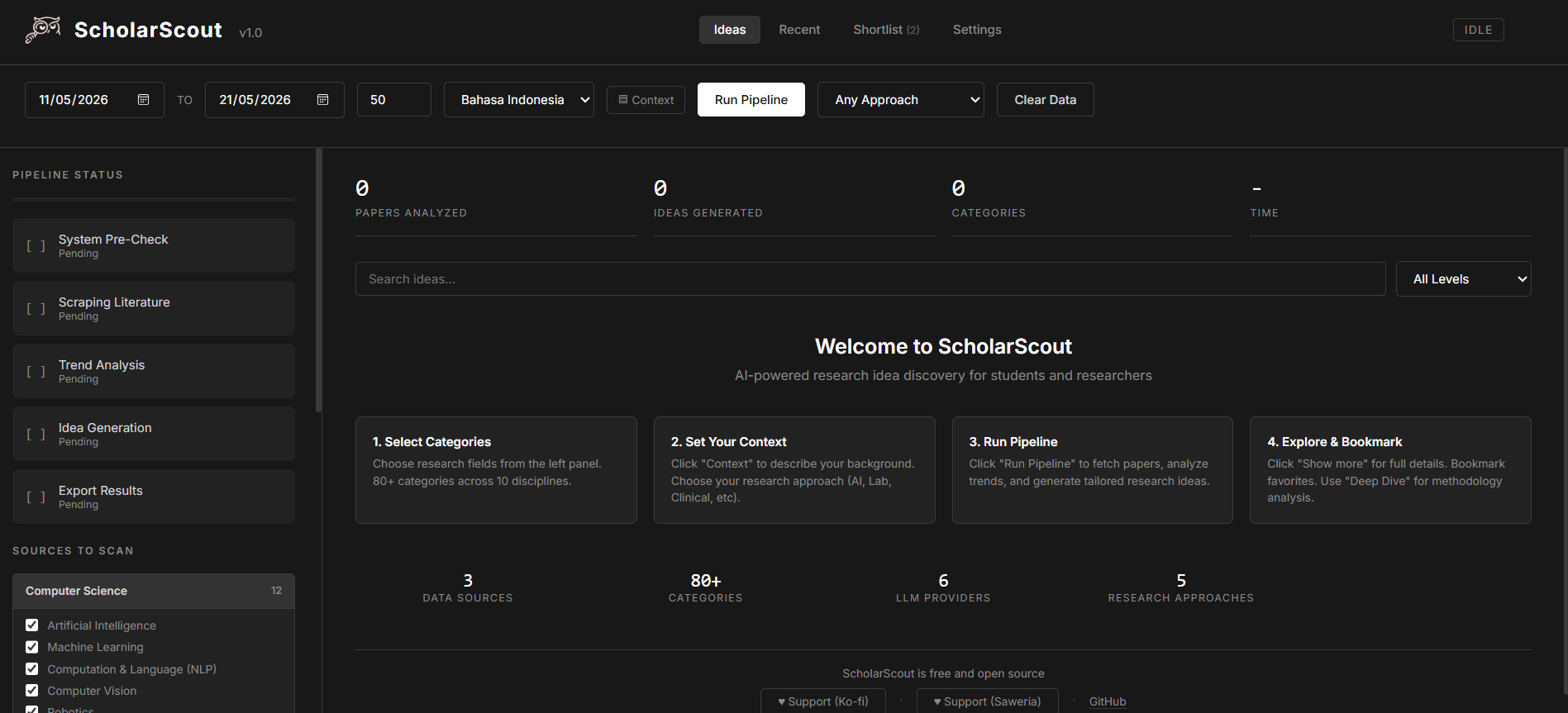Uncheck Computation & Language (NLP)
Screen dimensions: 1568x713
coord(32,669)
